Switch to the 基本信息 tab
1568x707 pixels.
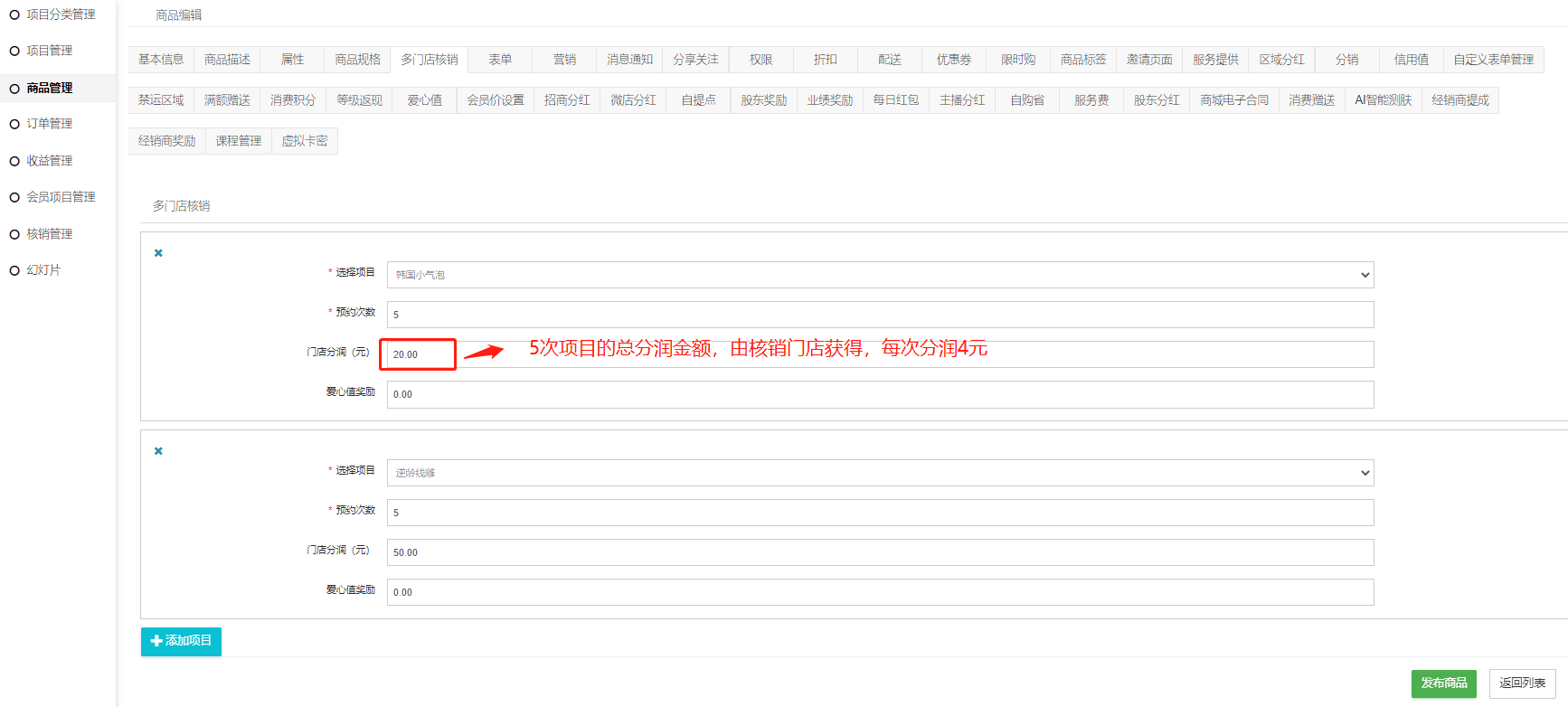pos(161,60)
